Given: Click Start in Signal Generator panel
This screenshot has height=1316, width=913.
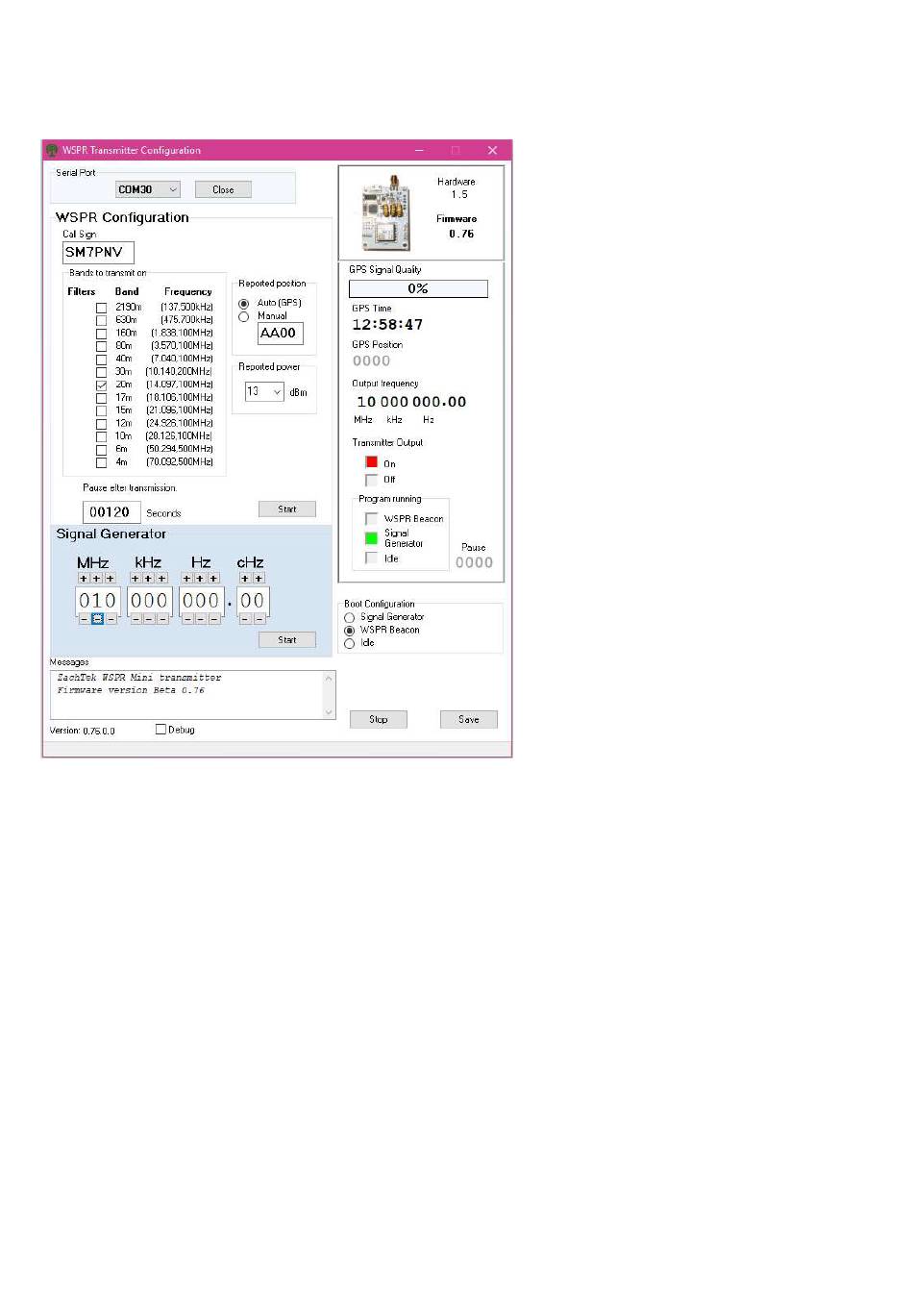Looking at the screenshot, I should 287,640.
